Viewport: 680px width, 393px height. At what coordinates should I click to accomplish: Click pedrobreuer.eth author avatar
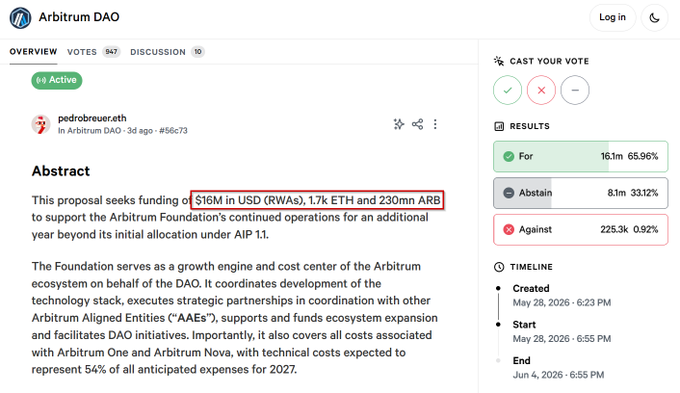41,124
